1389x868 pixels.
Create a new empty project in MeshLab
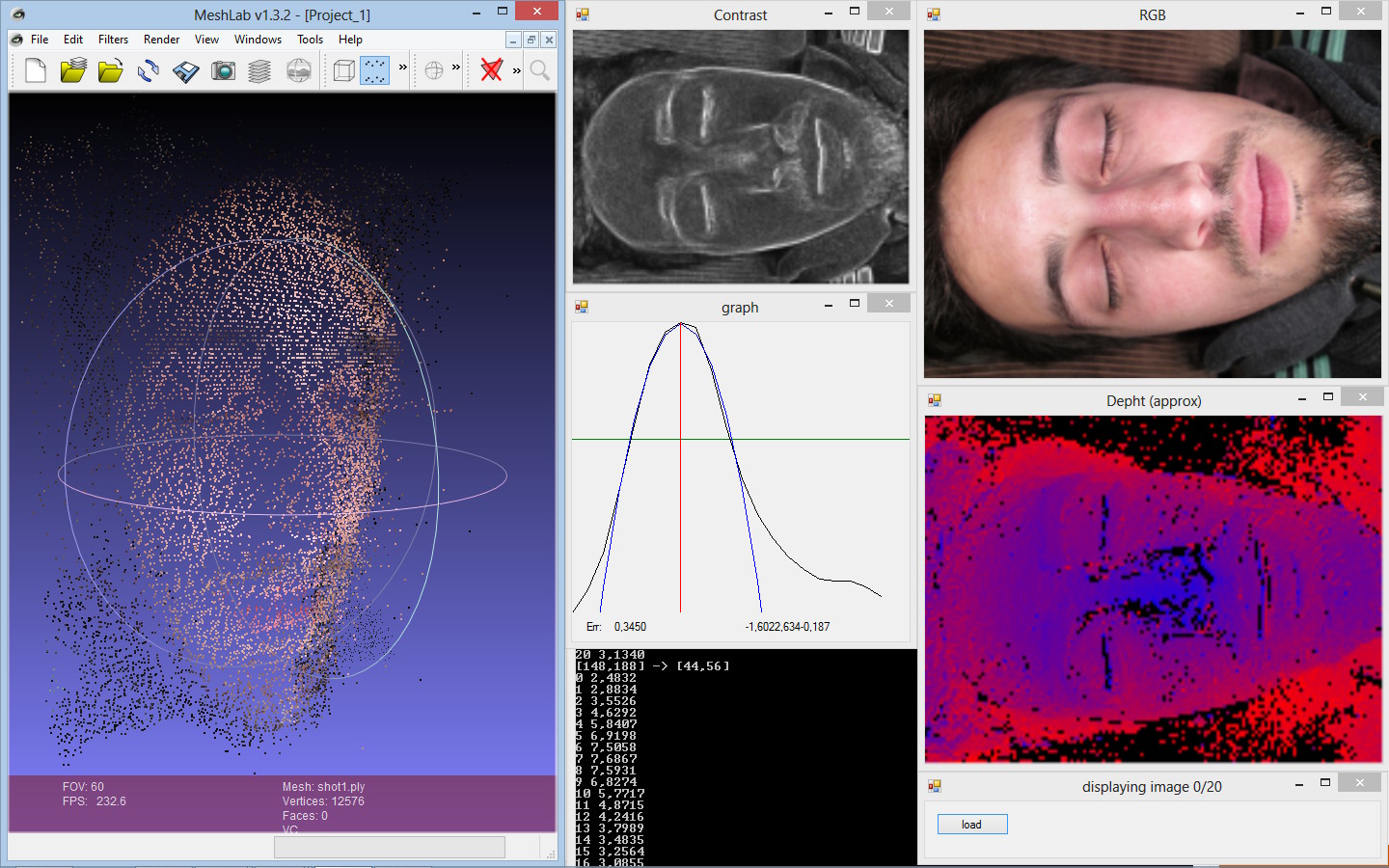pyautogui.click(x=35, y=69)
